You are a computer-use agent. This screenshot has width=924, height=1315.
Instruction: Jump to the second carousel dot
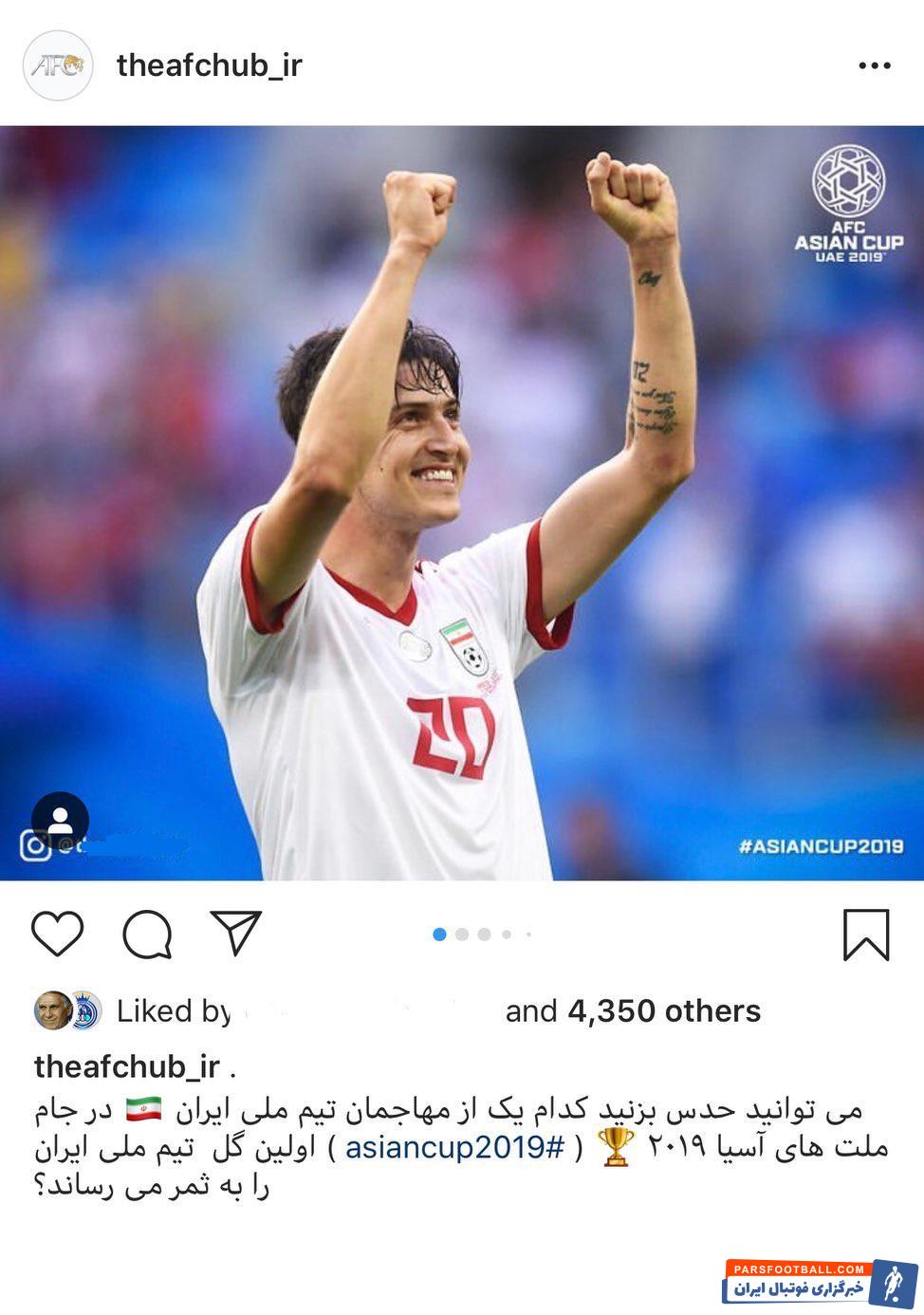click(462, 935)
